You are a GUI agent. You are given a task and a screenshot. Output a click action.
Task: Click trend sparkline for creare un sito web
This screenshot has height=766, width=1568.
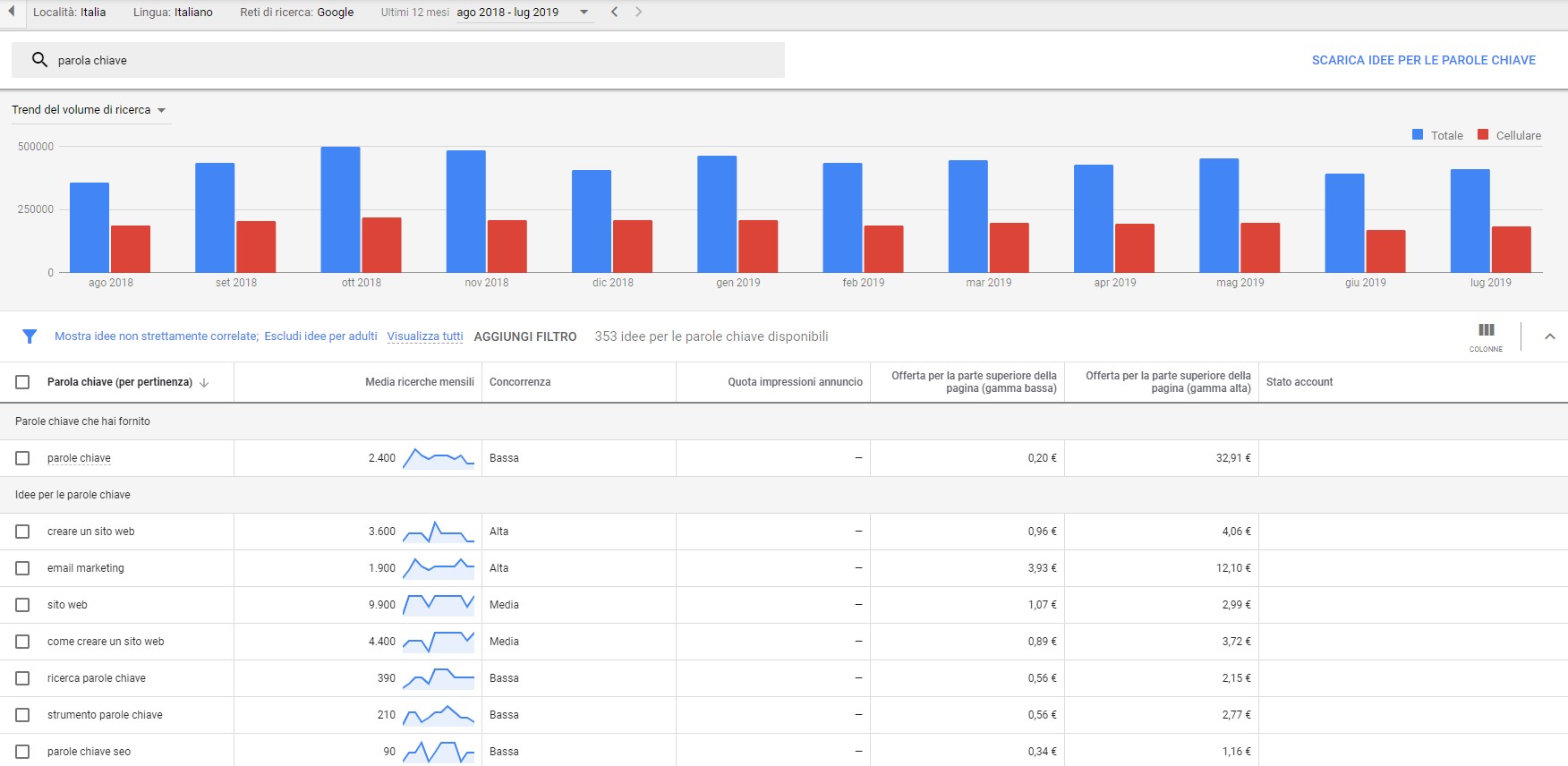(439, 532)
